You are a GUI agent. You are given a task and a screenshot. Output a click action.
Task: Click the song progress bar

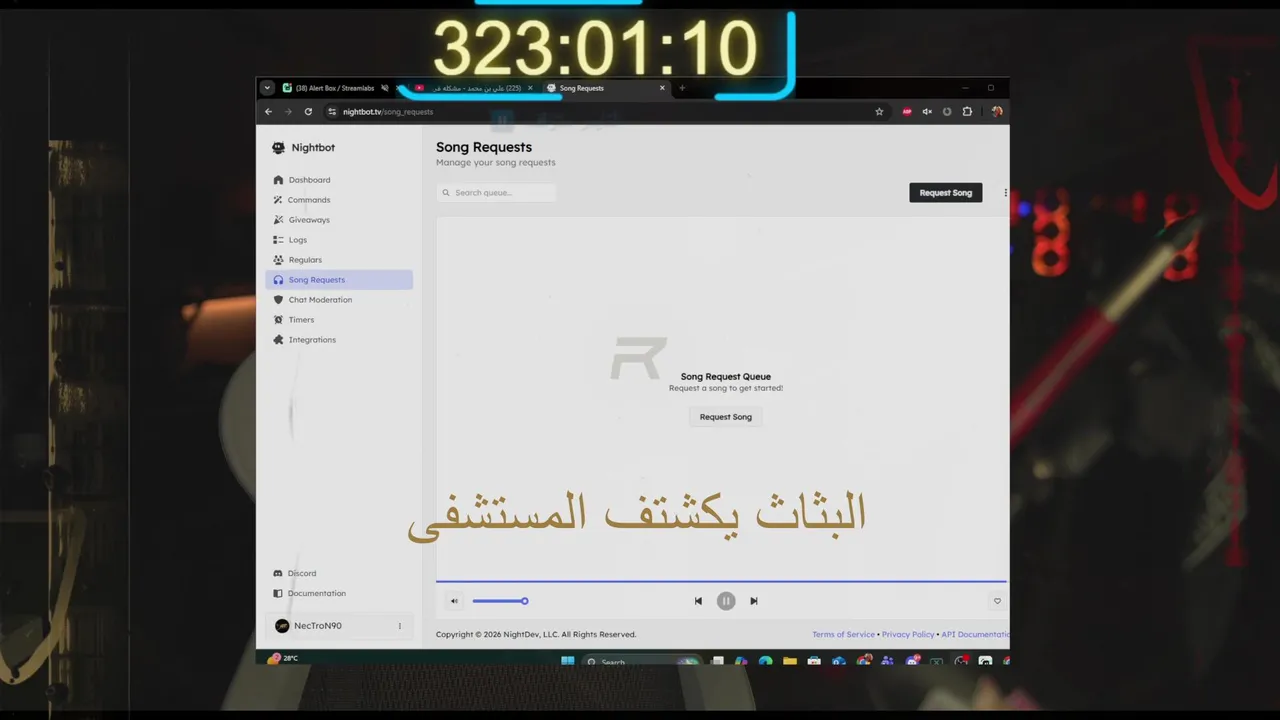(x=721, y=581)
